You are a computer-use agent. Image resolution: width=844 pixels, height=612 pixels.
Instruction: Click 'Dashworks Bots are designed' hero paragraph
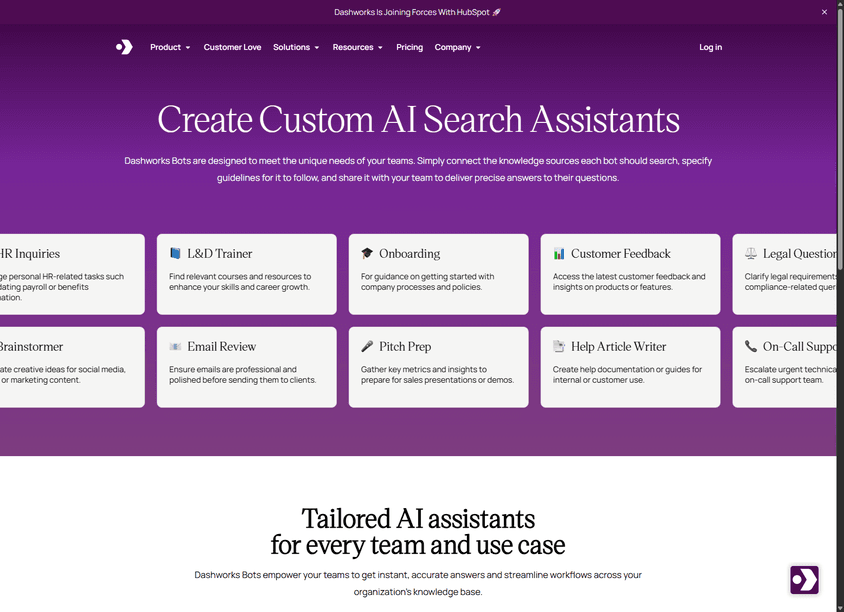(x=418, y=169)
